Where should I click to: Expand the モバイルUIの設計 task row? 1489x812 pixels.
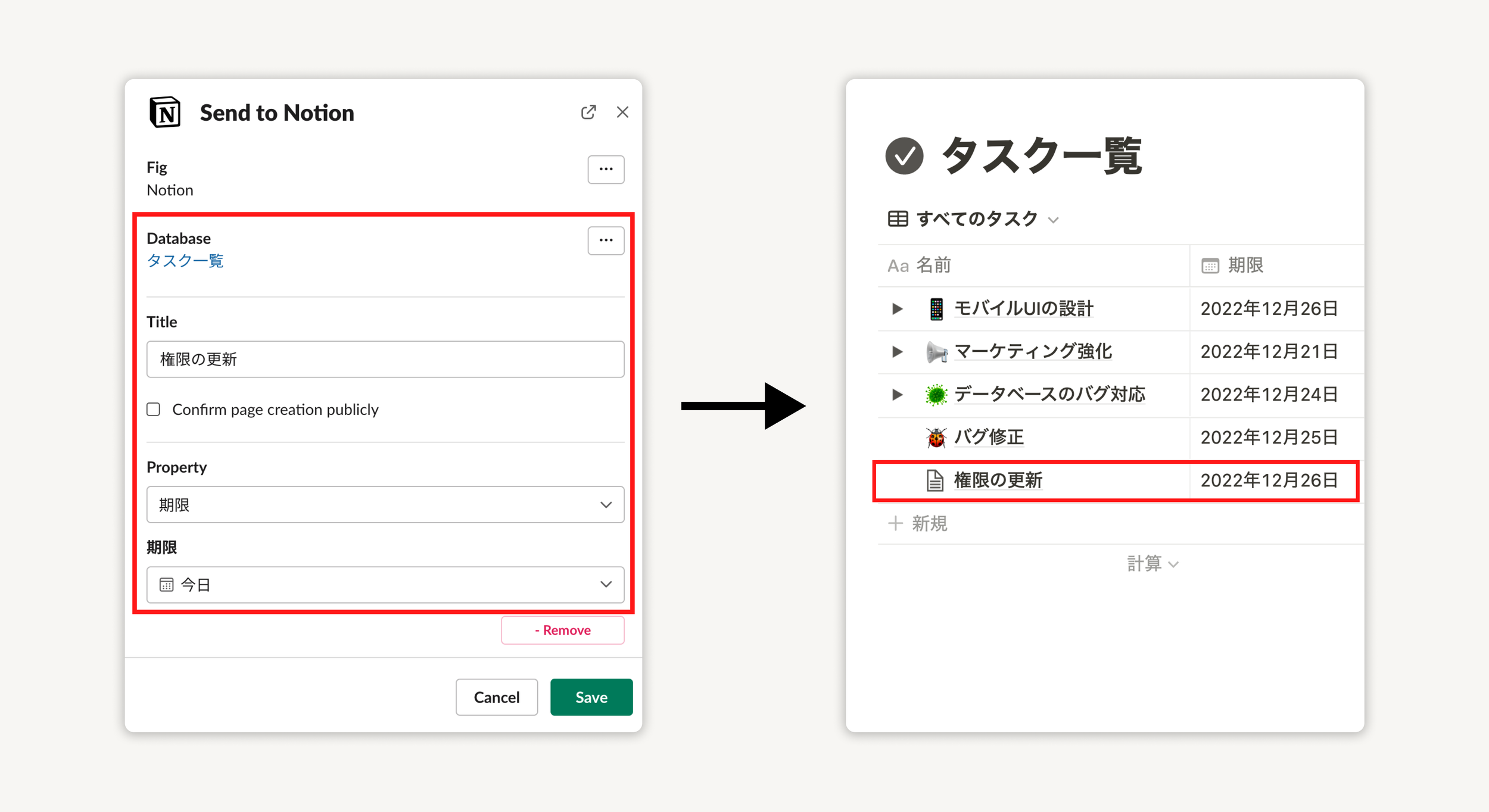click(x=896, y=308)
